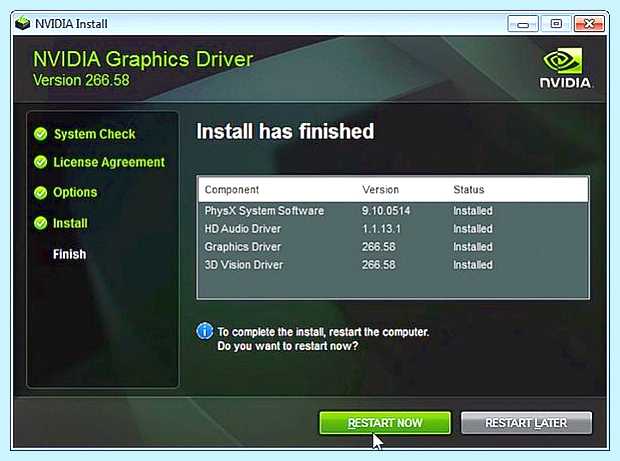Click the Install has finished heading
Viewport: 620px width, 461px height.
285,131
